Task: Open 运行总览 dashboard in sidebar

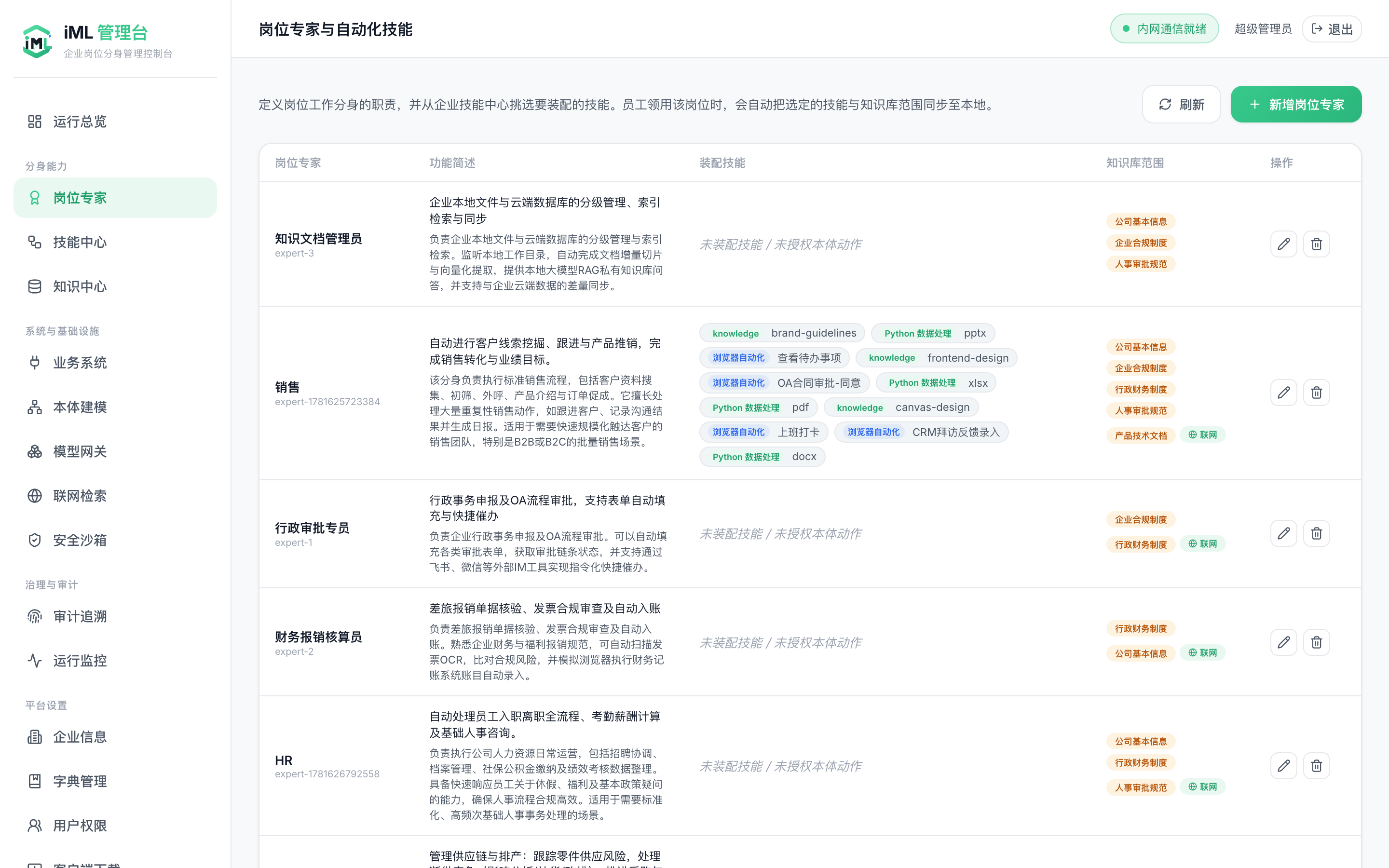Action: point(115,122)
